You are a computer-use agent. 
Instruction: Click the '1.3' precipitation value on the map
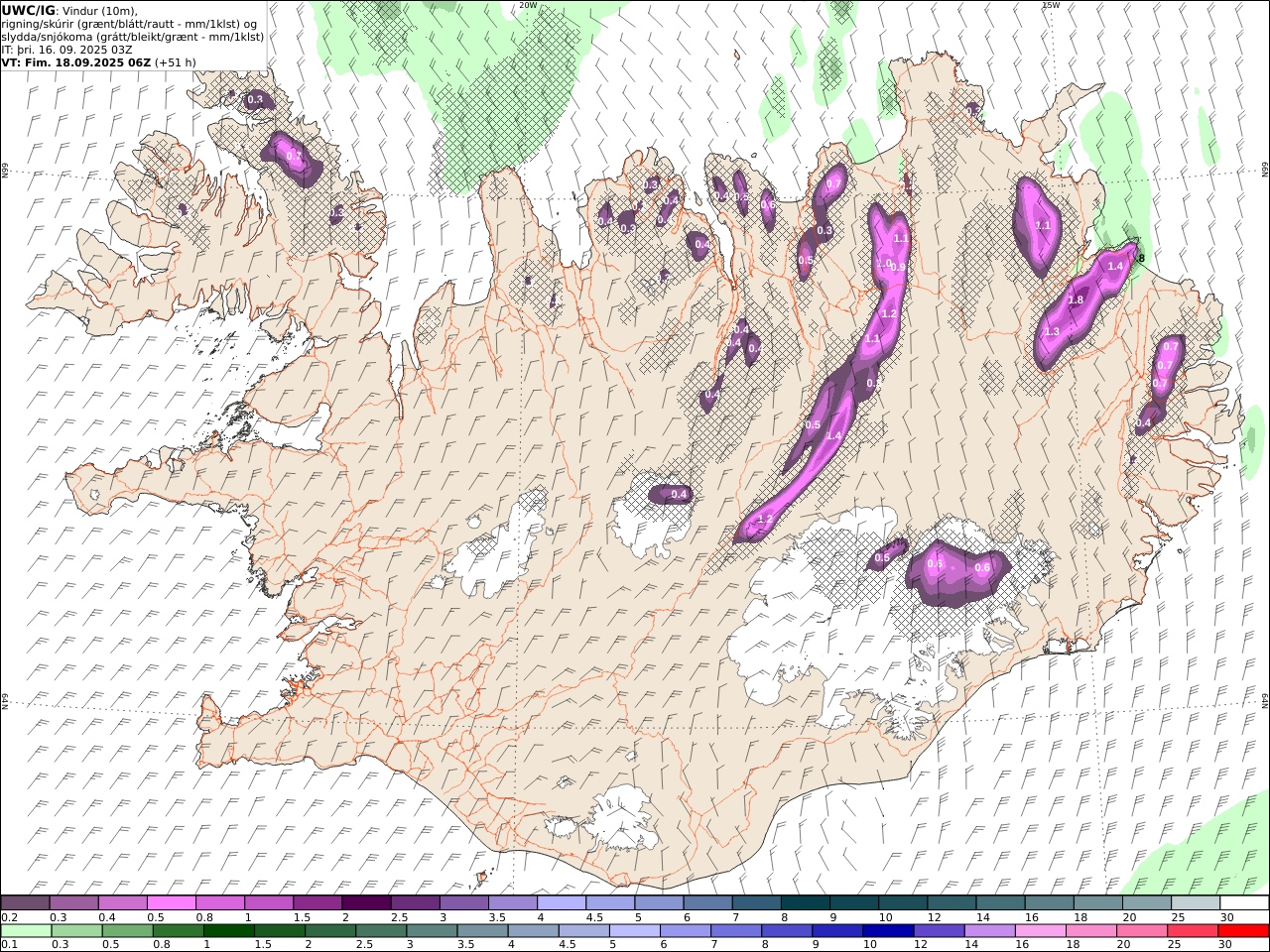pos(1052,331)
